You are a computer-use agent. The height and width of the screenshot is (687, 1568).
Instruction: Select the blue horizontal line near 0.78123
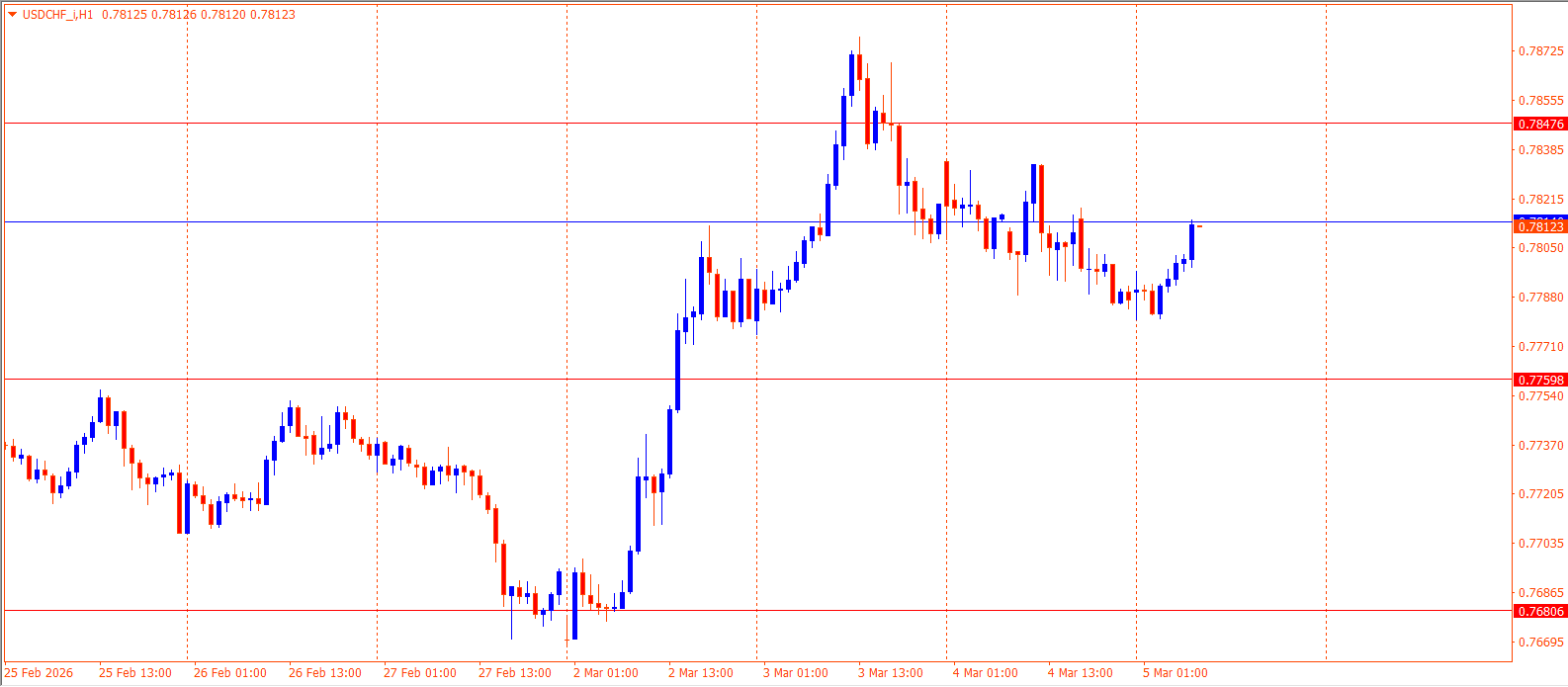point(758,222)
